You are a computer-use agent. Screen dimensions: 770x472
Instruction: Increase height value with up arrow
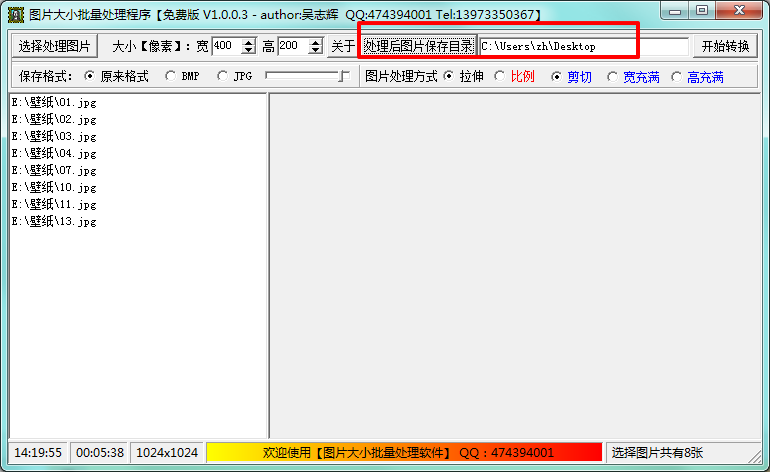coord(315,42)
